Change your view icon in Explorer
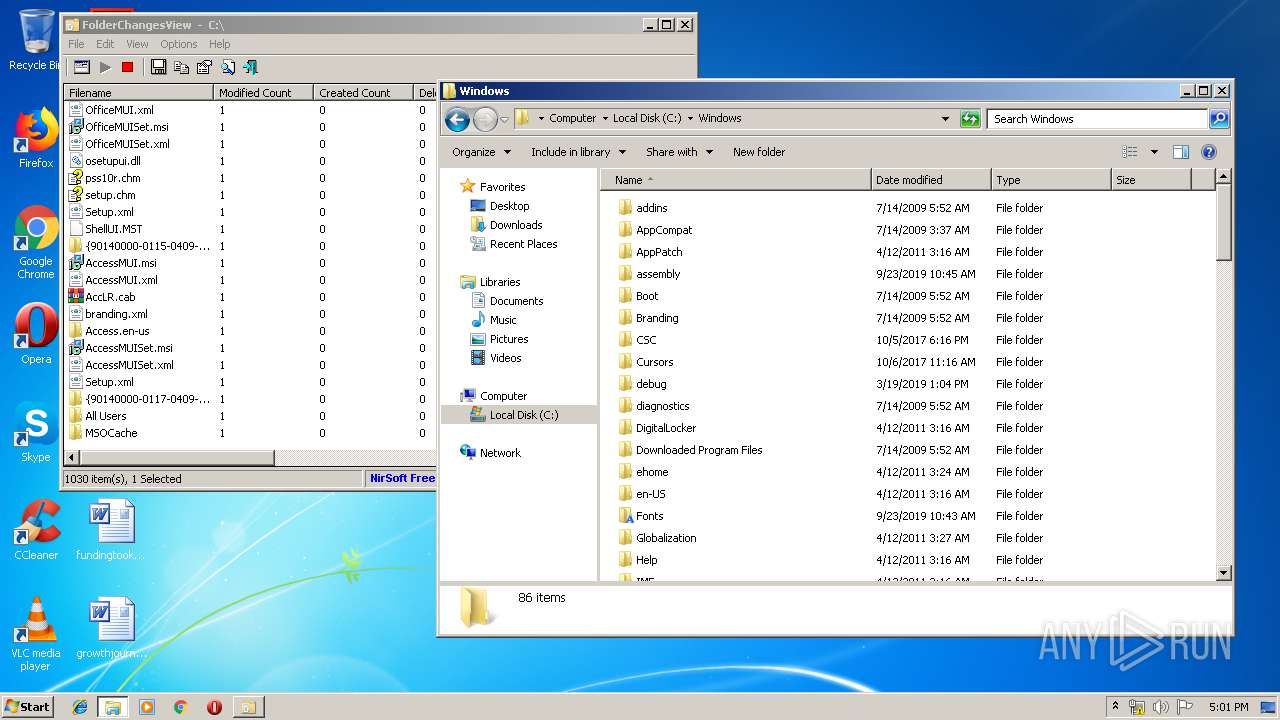This screenshot has height=720, width=1280. [1130, 152]
